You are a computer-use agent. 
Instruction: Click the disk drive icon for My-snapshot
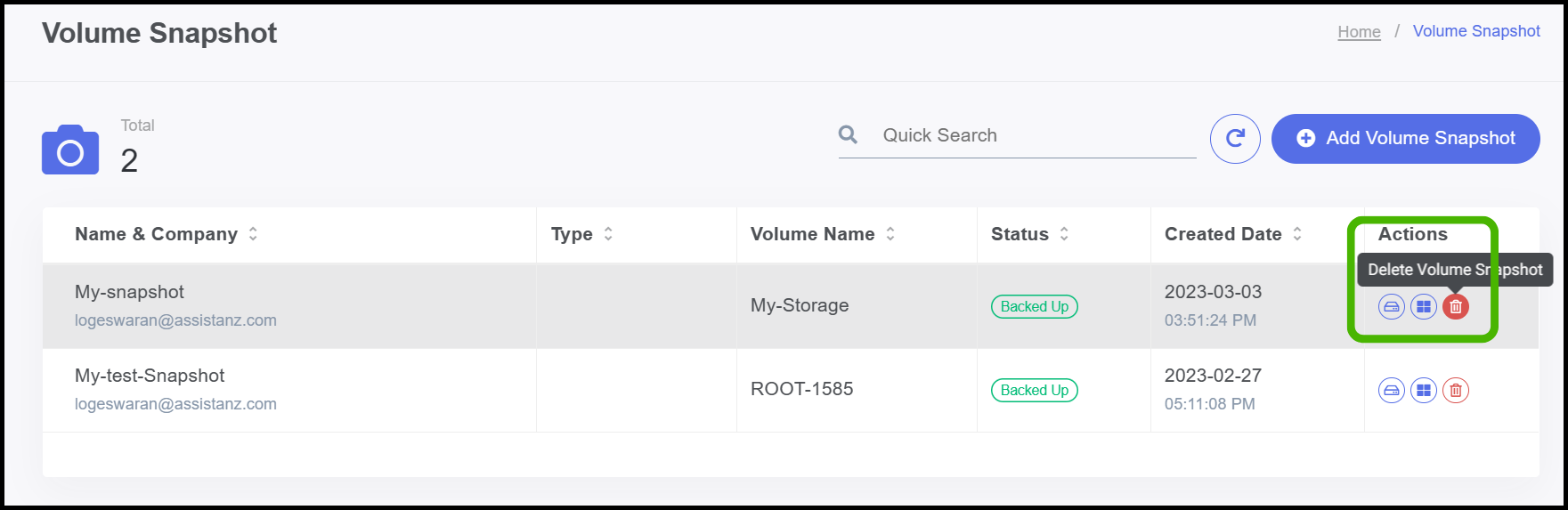coord(1391,307)
